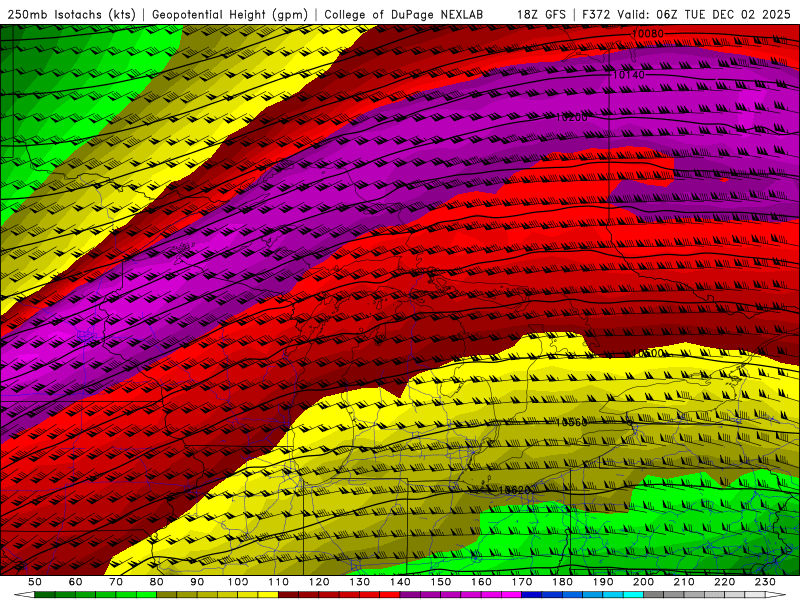Click the 10560 height contour label
800x600 pixels.
tap(571, 422)
